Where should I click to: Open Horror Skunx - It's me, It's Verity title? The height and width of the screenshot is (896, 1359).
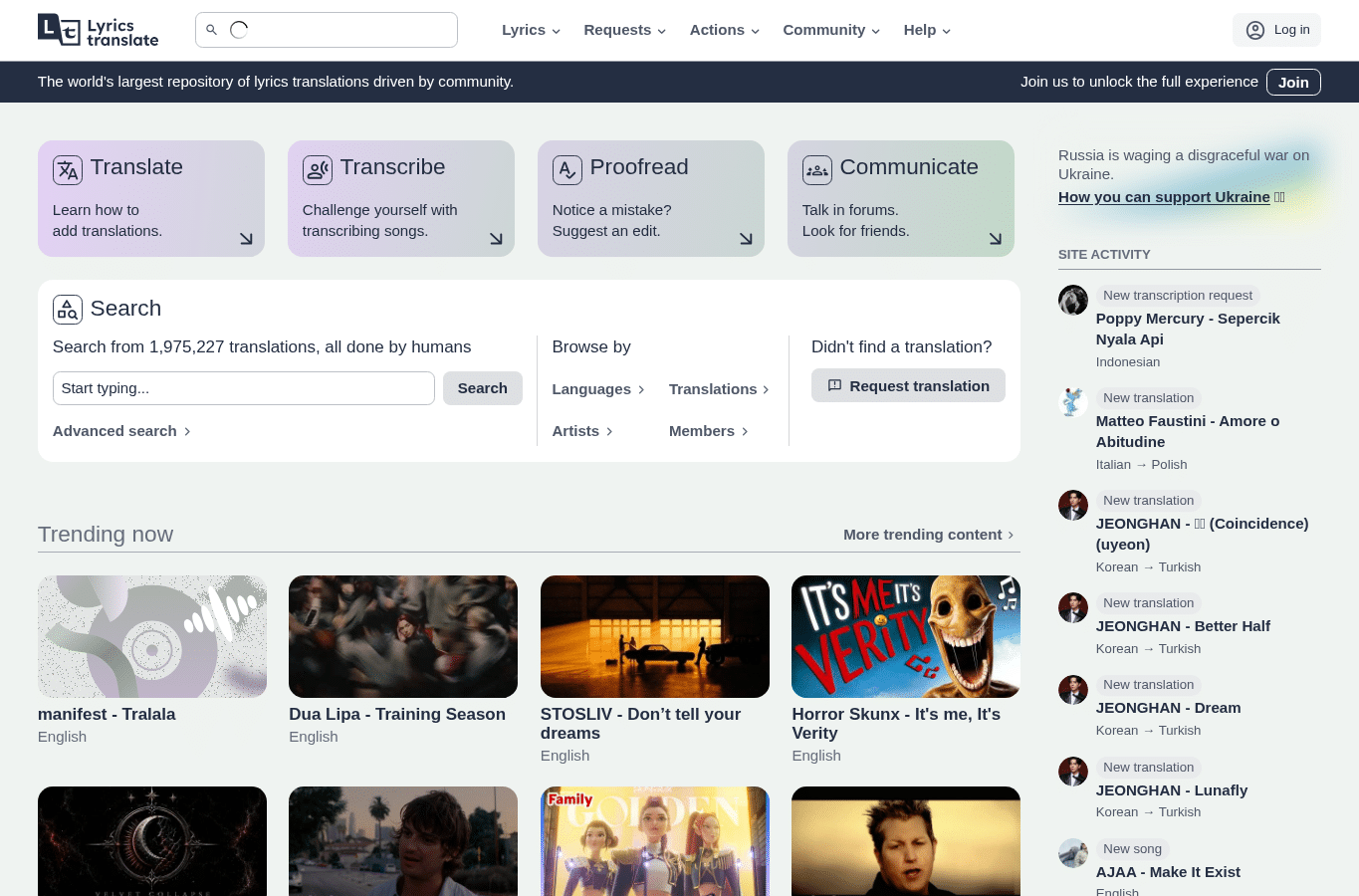pyautogui.click(x=896, y=724)
